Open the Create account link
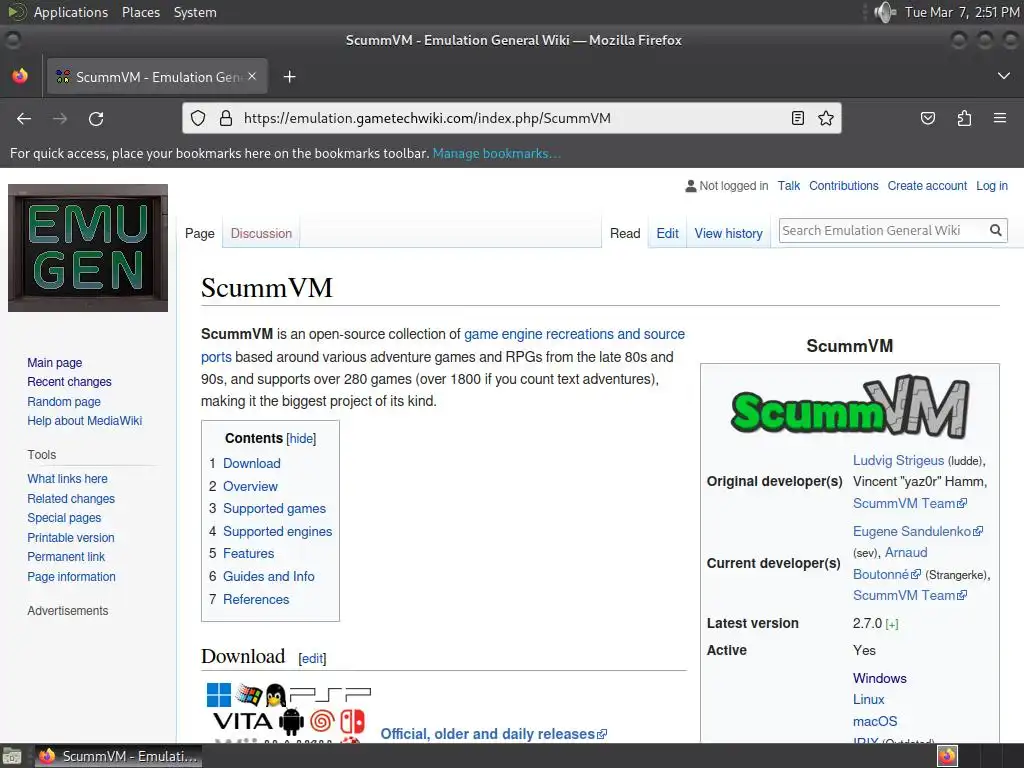Viewport: 1024px width, 768px height. [x=927, y=185]
